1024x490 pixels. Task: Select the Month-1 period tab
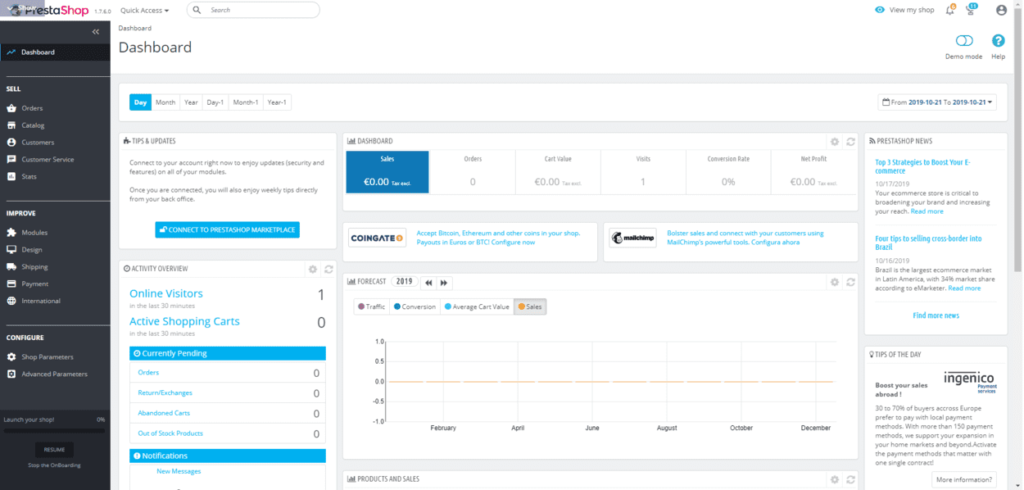(246, 103)
